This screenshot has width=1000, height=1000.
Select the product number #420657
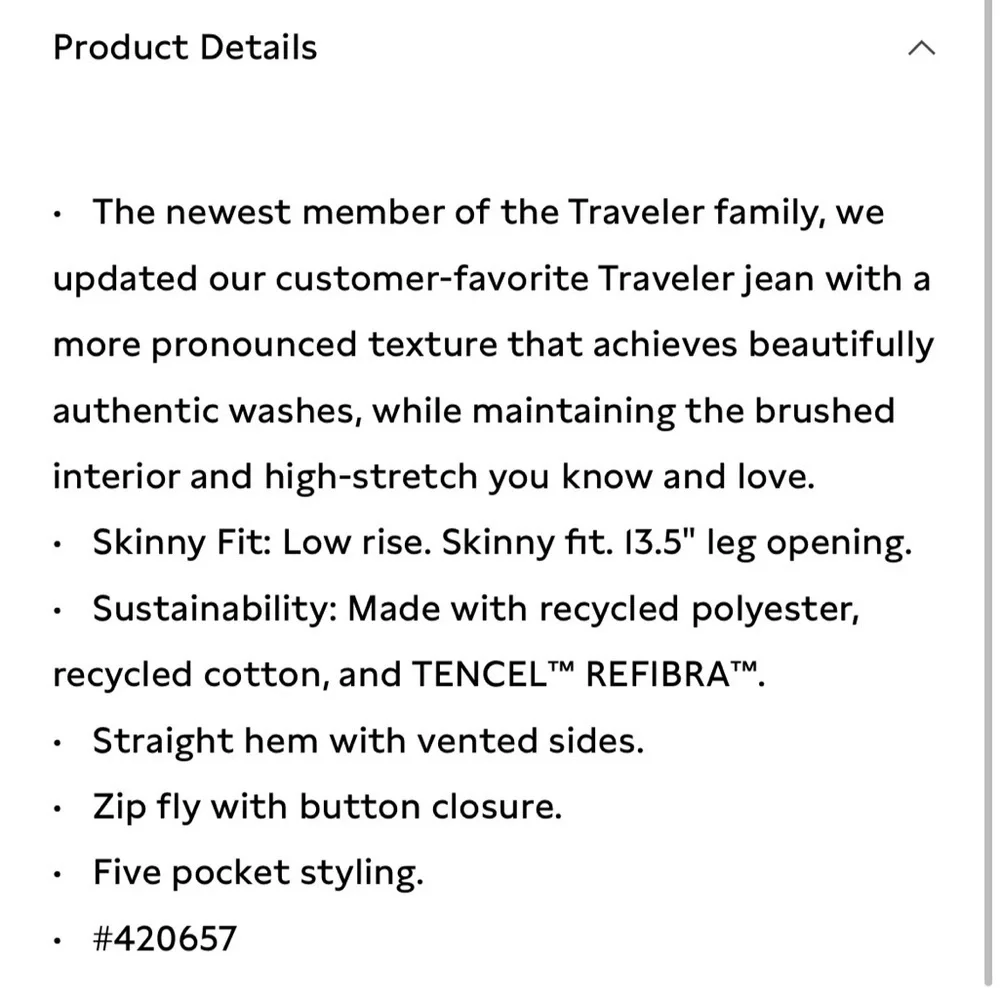point(165,939)
